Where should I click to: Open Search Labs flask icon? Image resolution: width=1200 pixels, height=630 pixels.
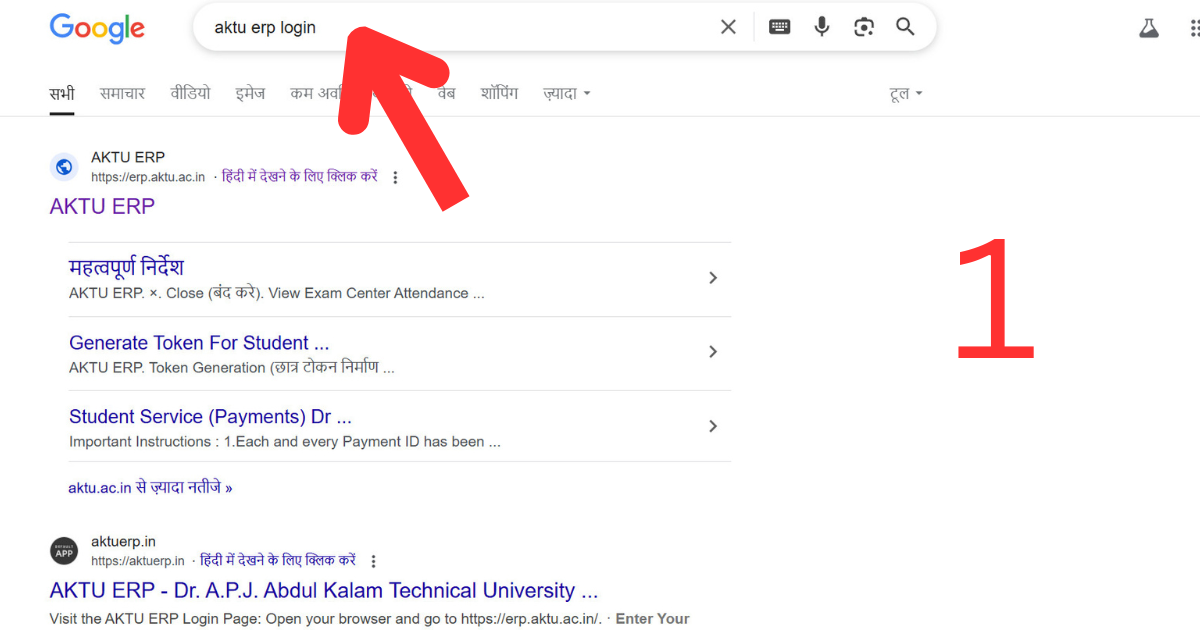click(x=1149, y=28)
